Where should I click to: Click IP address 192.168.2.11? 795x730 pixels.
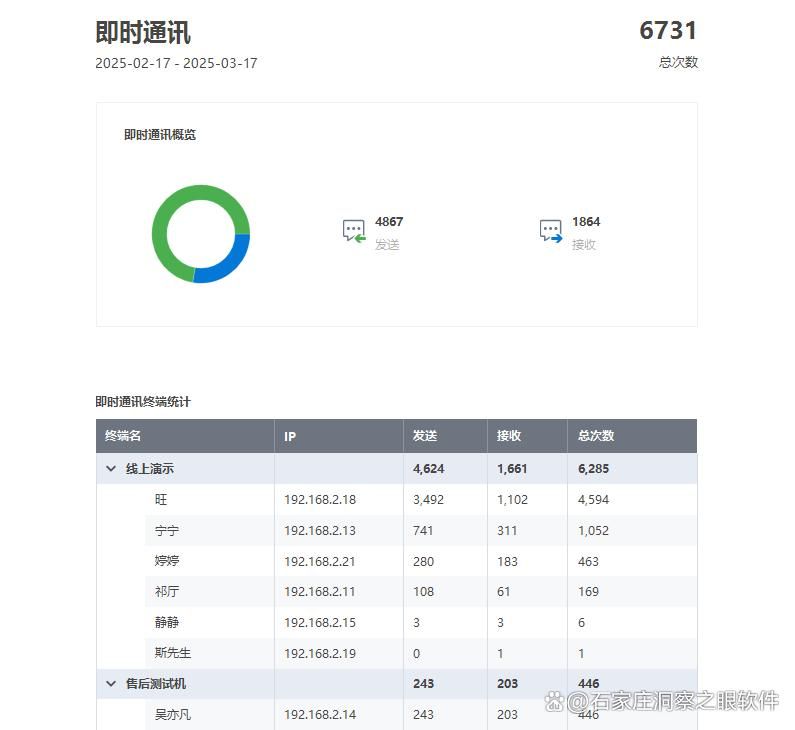pos(320,592)
